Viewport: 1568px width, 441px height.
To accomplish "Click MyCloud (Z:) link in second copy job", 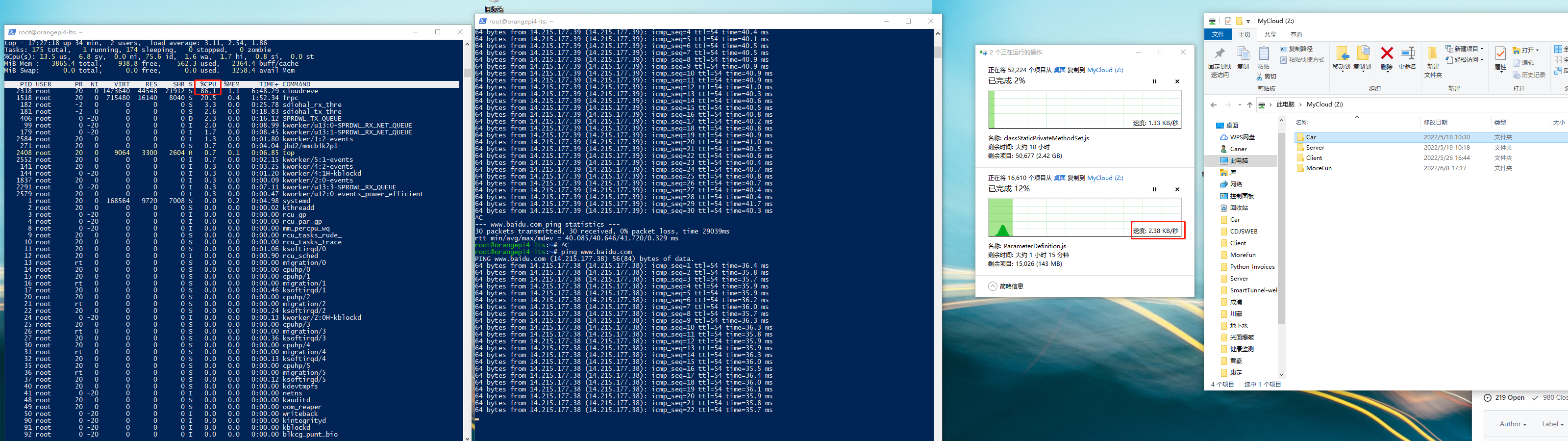I will pyautogui.click(x=1105, y=178).
